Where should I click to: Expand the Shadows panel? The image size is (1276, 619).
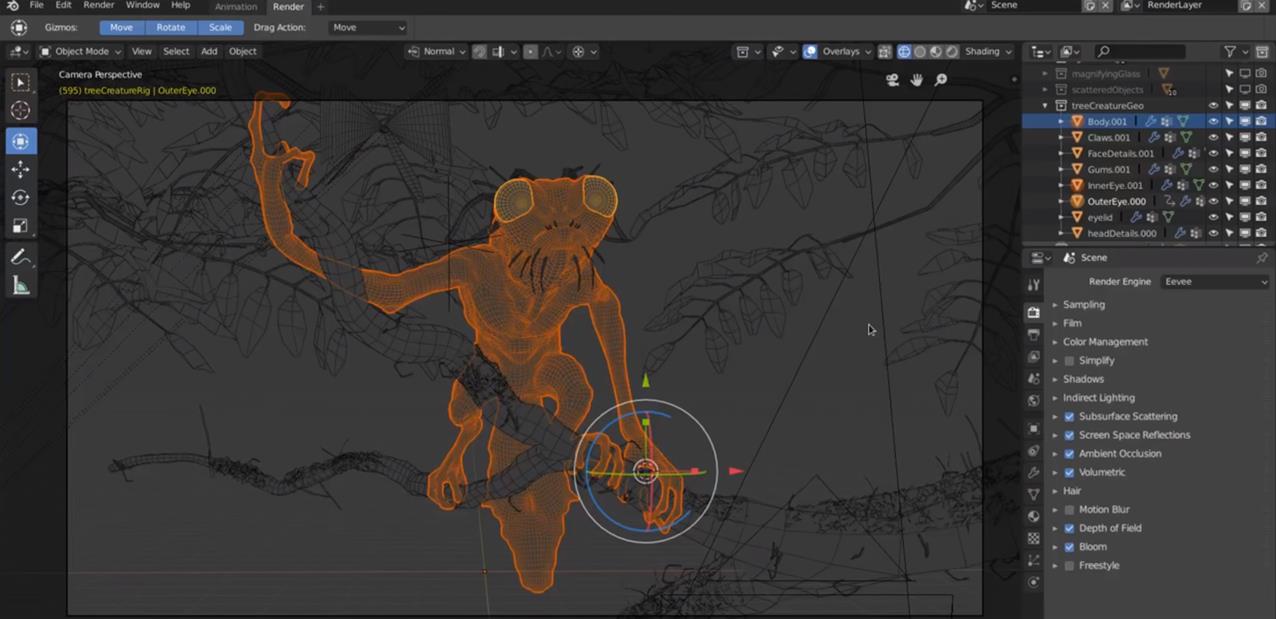(1083, 379)
